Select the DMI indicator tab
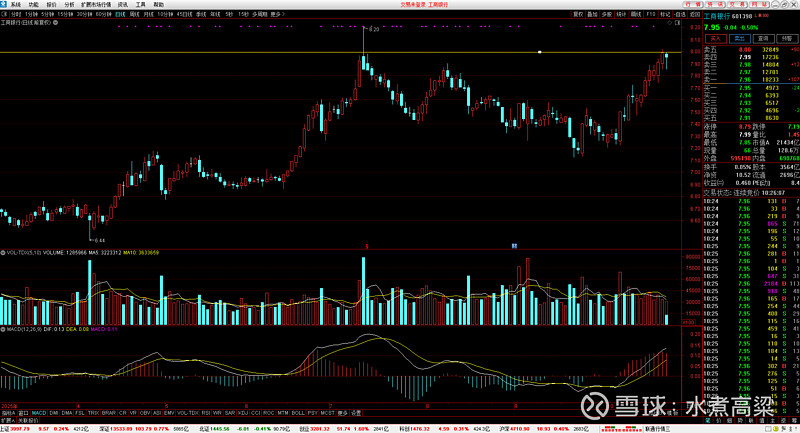The width and height of the screenshot is (800, 433). coord(54,413)
